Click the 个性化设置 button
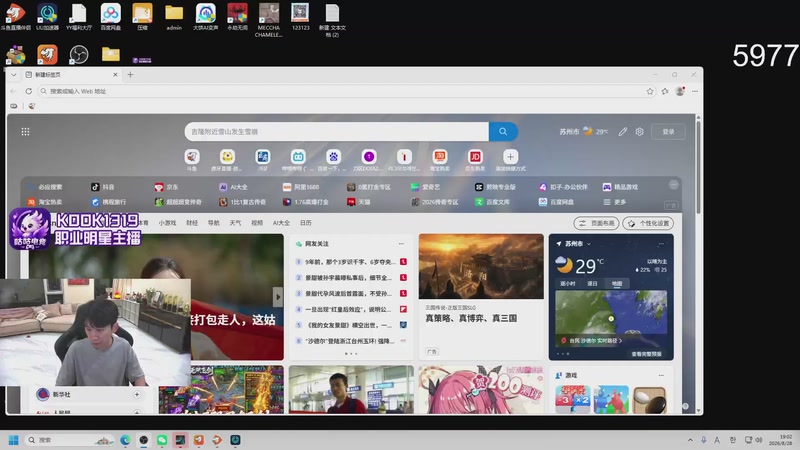Image resolution: width=800 pixels, height=450 pixels. click(648, 223)
